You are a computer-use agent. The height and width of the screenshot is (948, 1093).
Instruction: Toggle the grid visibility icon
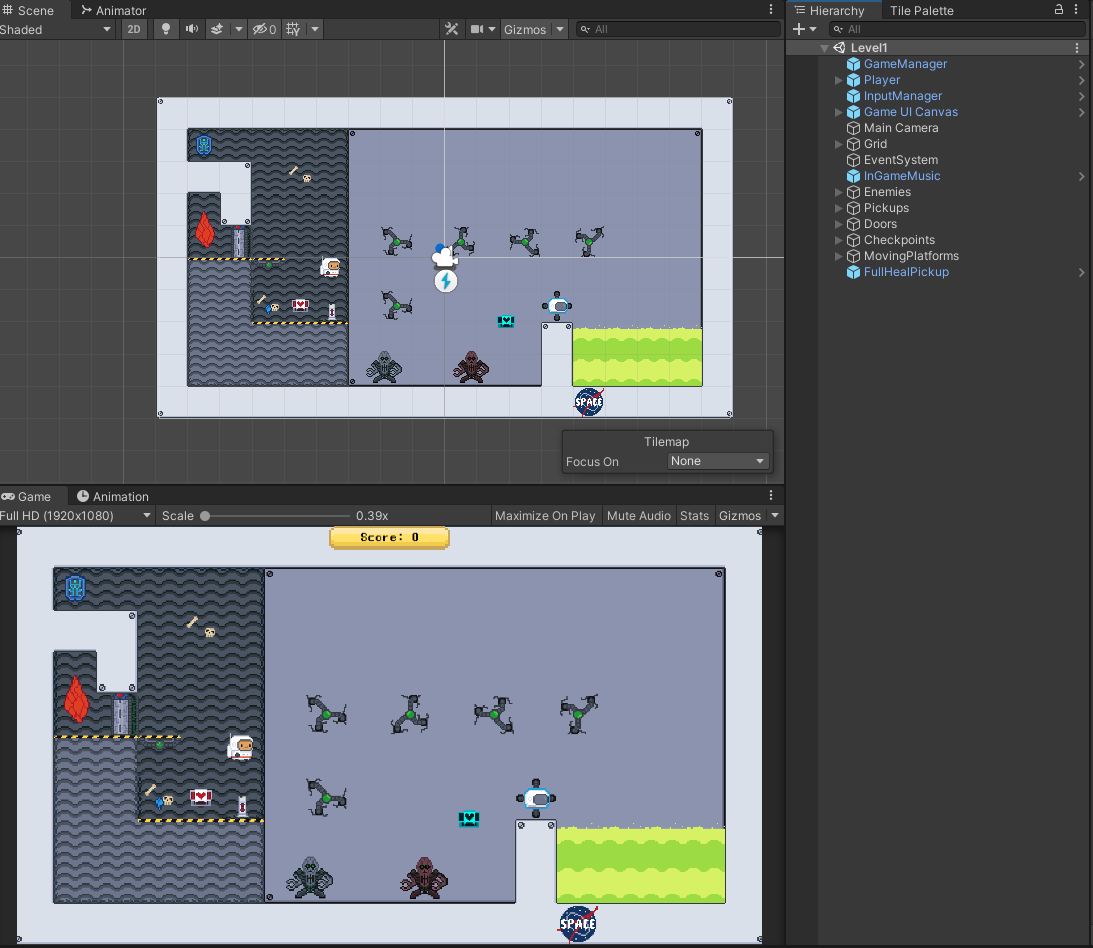click(x=290, y=29)
